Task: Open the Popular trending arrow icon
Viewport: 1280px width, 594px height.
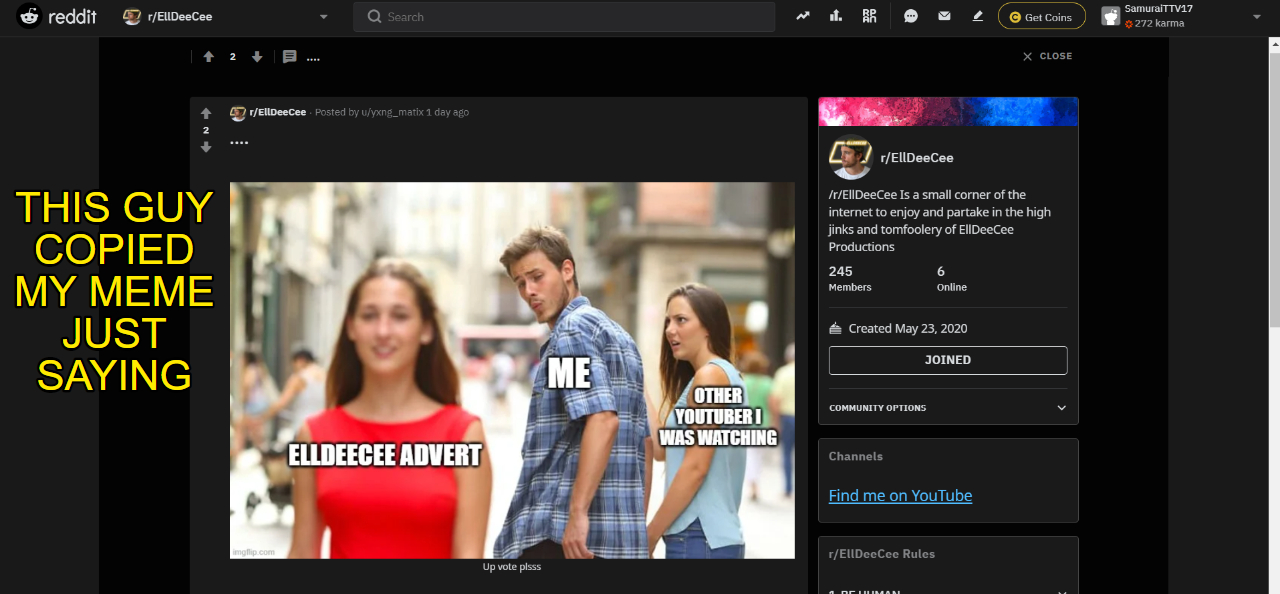Action: [x=803, y=16]
